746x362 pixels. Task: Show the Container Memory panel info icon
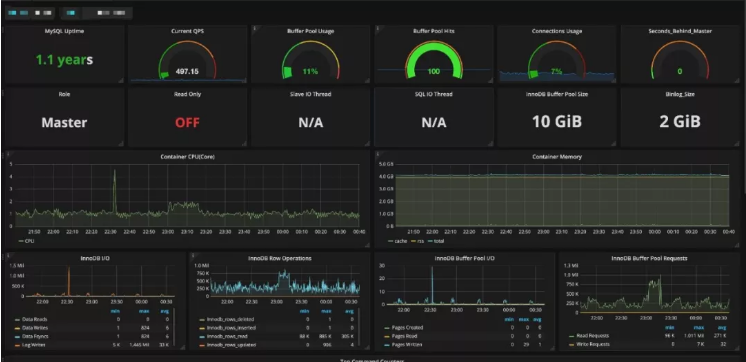378,155
